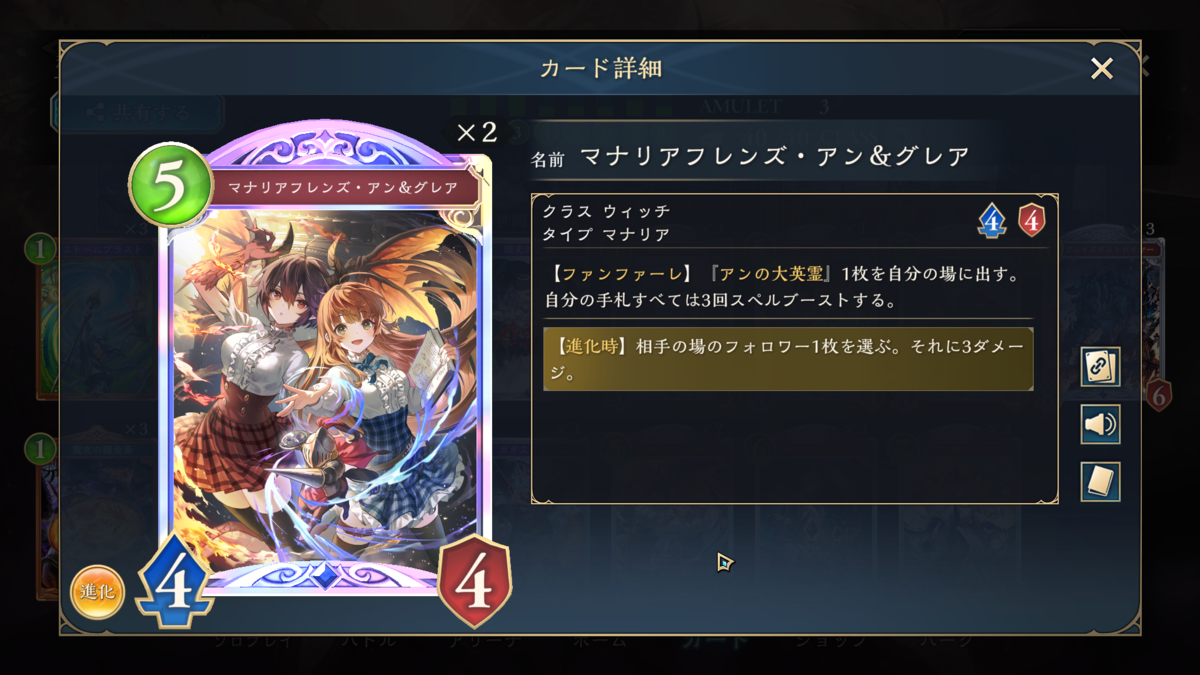Image resolution: width=1200 pixels, height=675 pixels.
Task: Open related cards link icon
Action: click(x=1100, y=367)
